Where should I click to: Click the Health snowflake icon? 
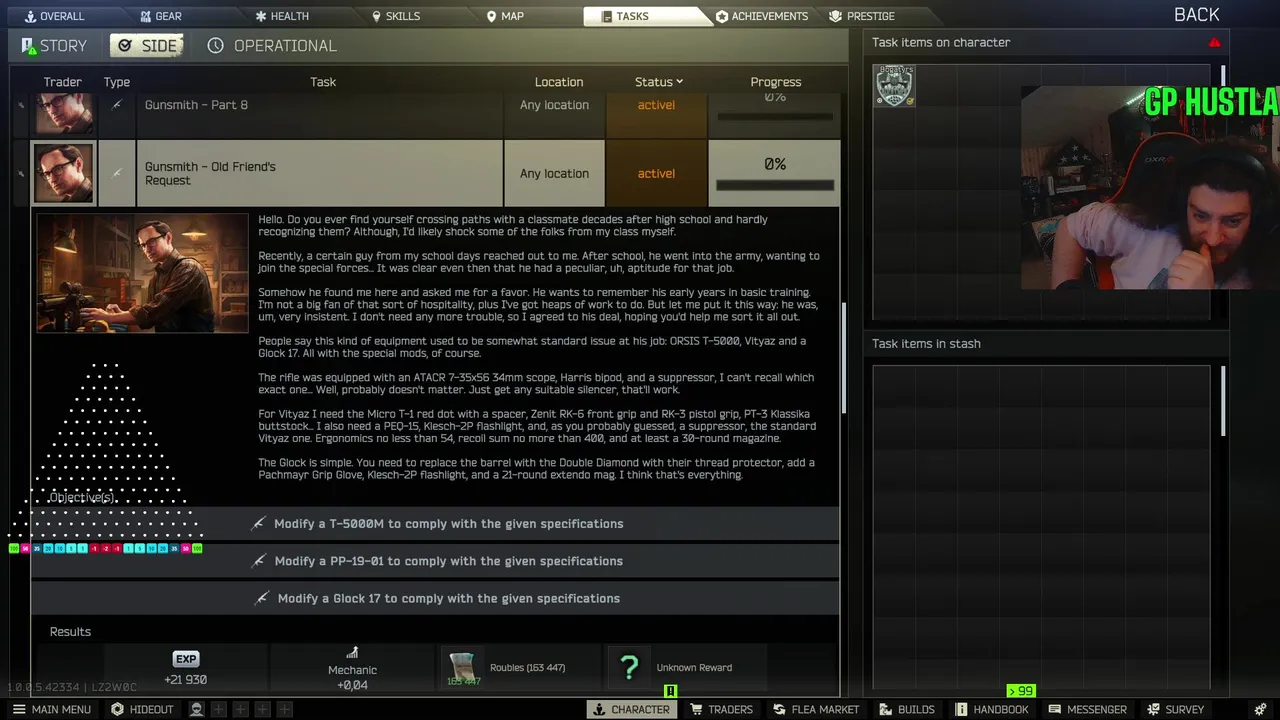[261, 16]
